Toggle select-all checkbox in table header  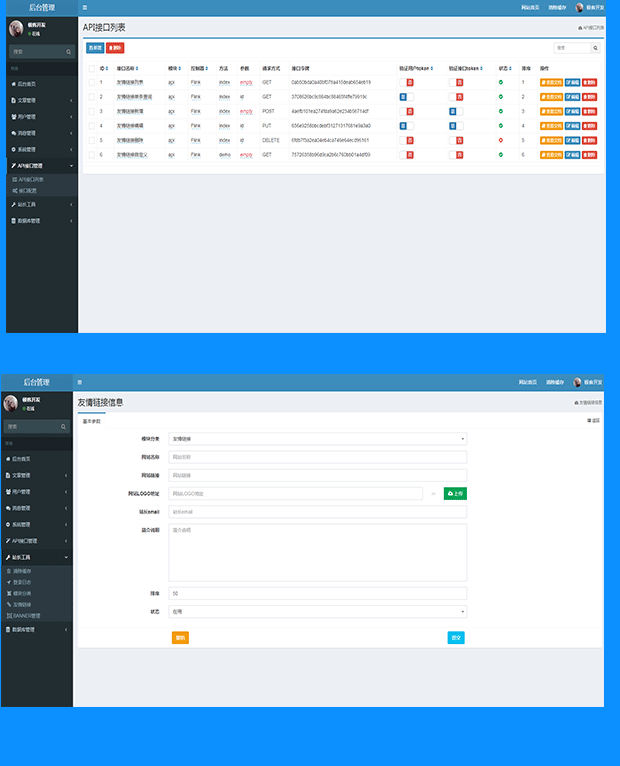tap(91, 68)
